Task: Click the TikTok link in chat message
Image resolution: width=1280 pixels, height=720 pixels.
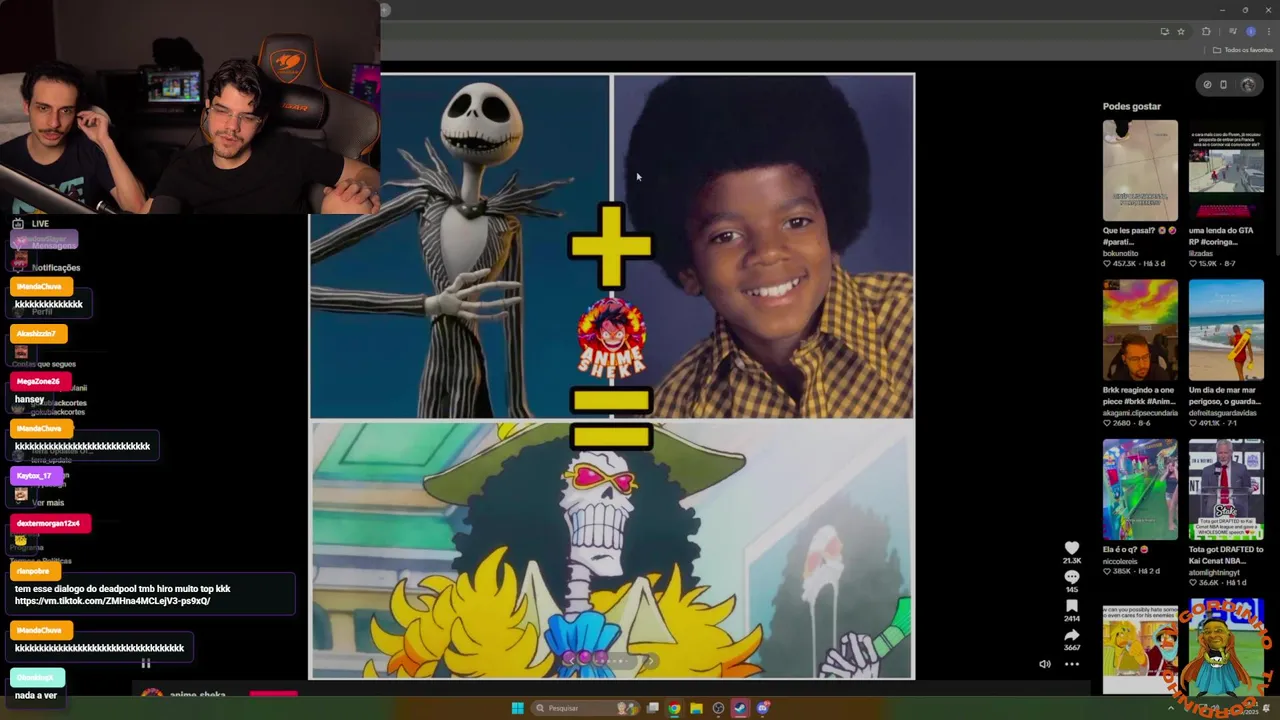Action: [x=113, y=601]
